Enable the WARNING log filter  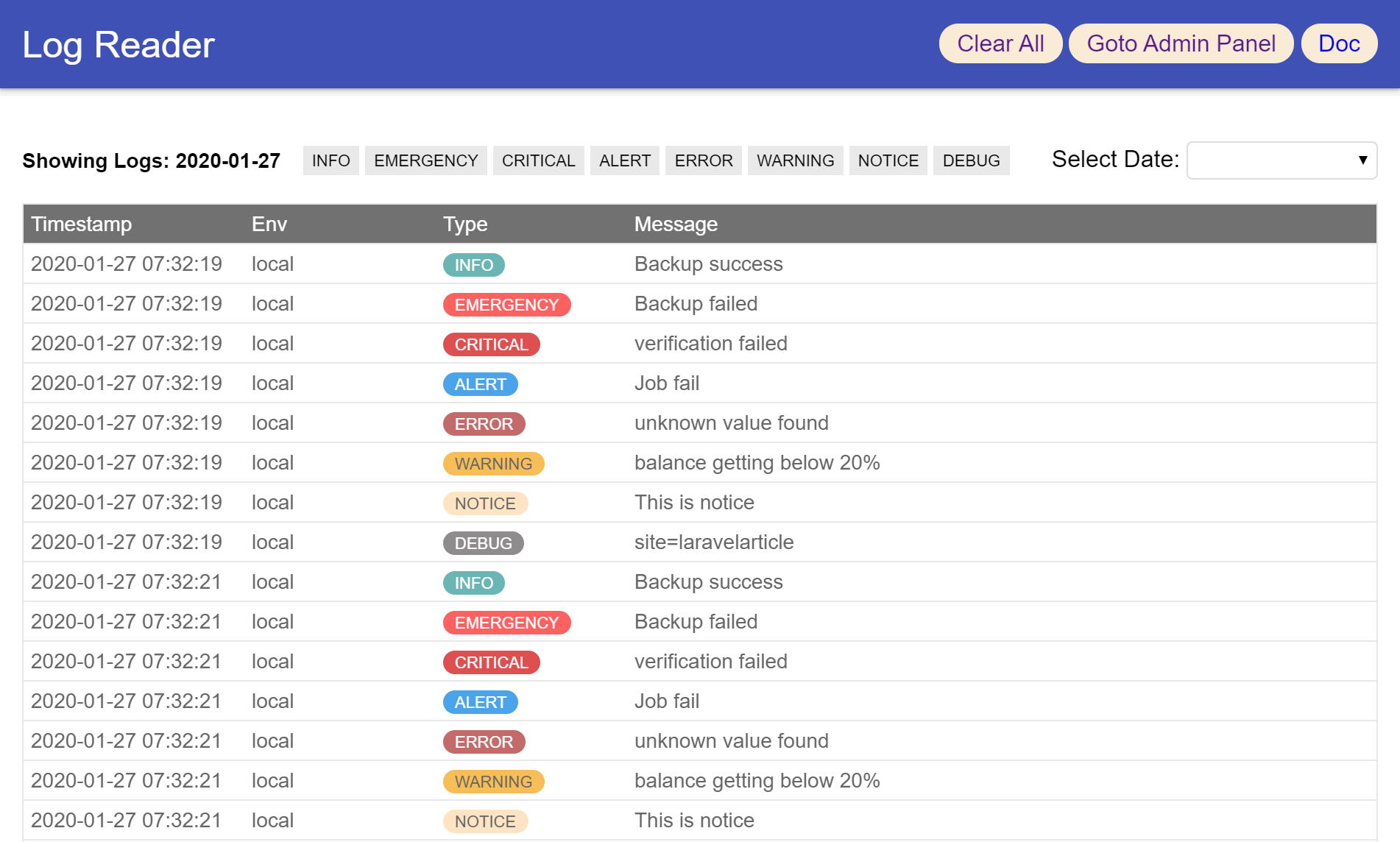pyautogui.click(x=795, y=160)
